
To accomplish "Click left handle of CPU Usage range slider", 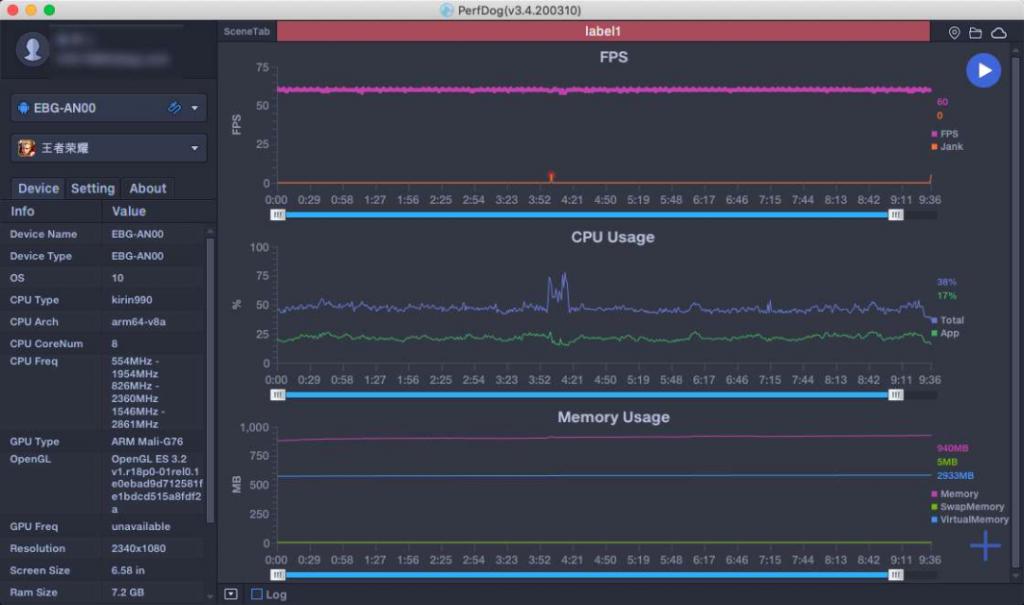I will coord(278,395).
